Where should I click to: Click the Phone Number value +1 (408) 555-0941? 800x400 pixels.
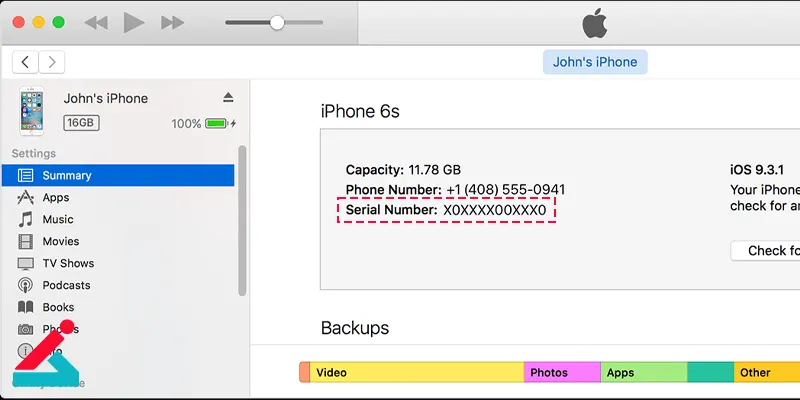[x=506, y=190]
